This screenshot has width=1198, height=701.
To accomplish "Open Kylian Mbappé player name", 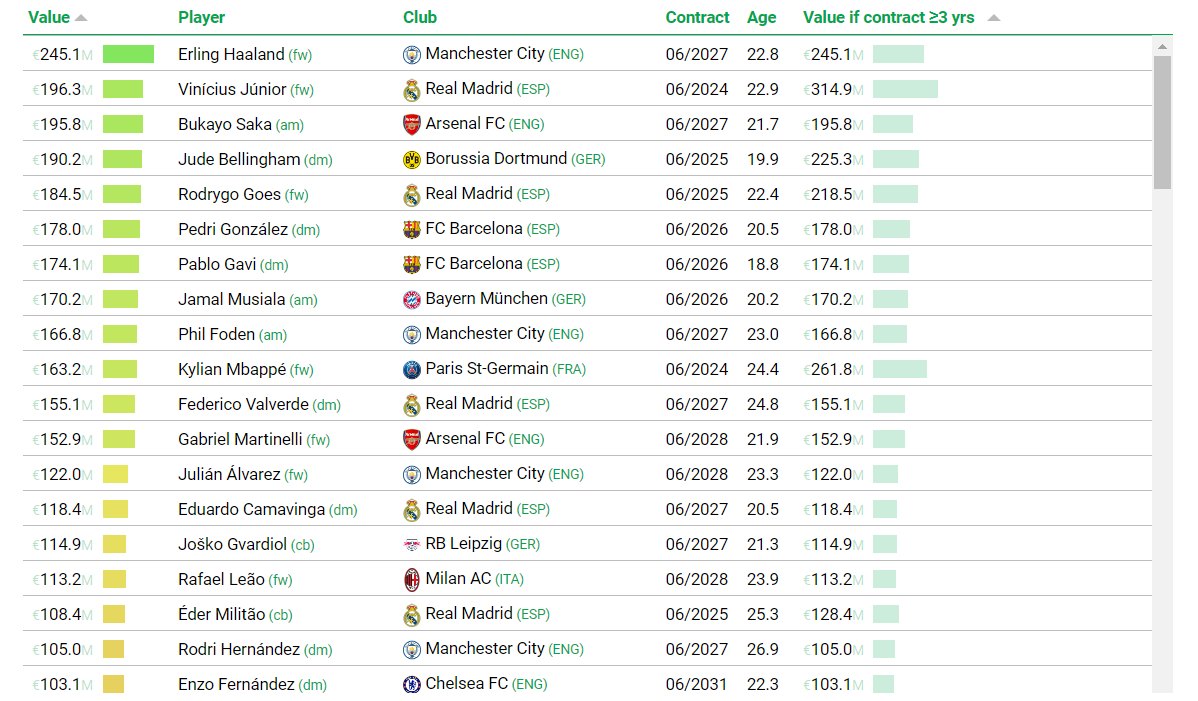I will click(x=232, y=370).
